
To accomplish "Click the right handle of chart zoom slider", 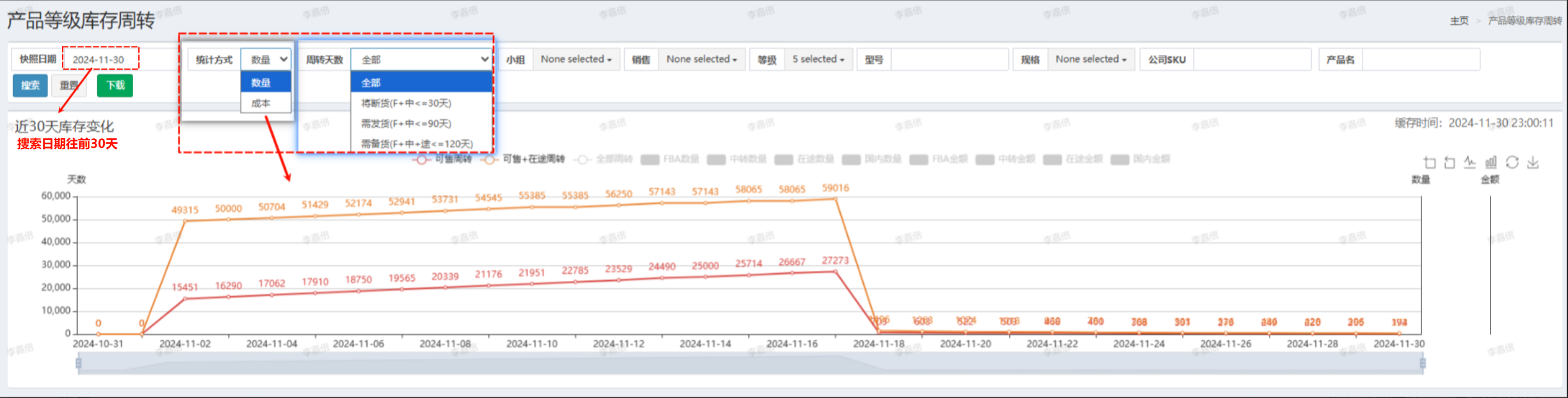I will tap(1423, 363).
